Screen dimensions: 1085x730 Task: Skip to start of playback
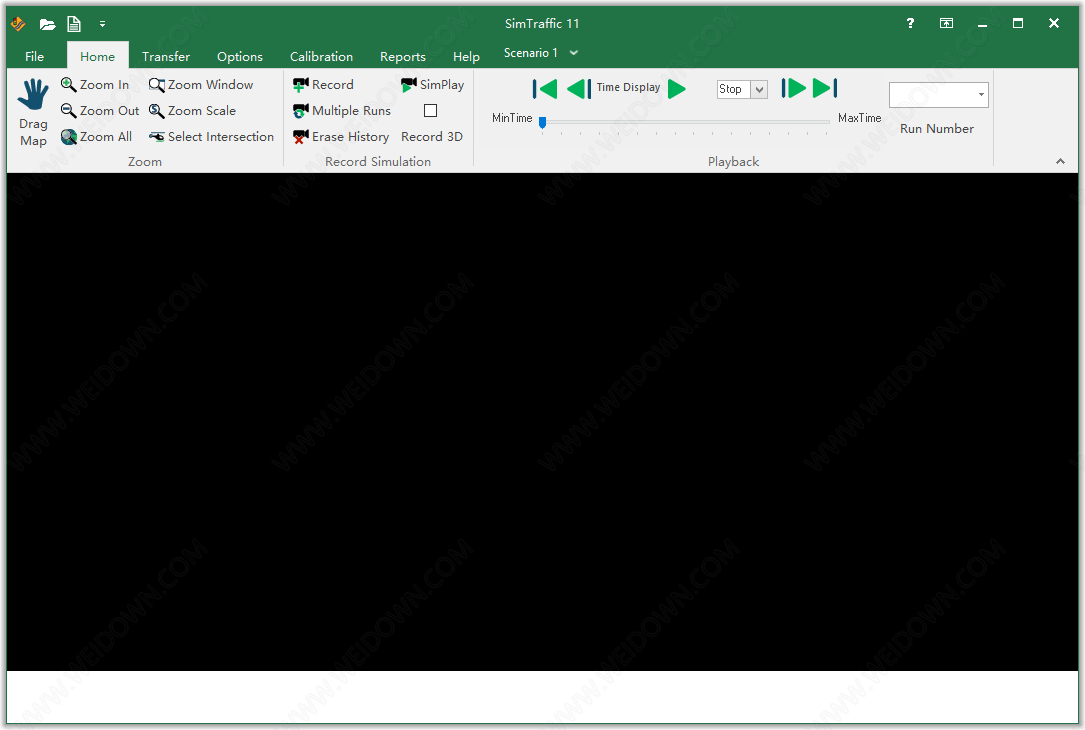545,89
